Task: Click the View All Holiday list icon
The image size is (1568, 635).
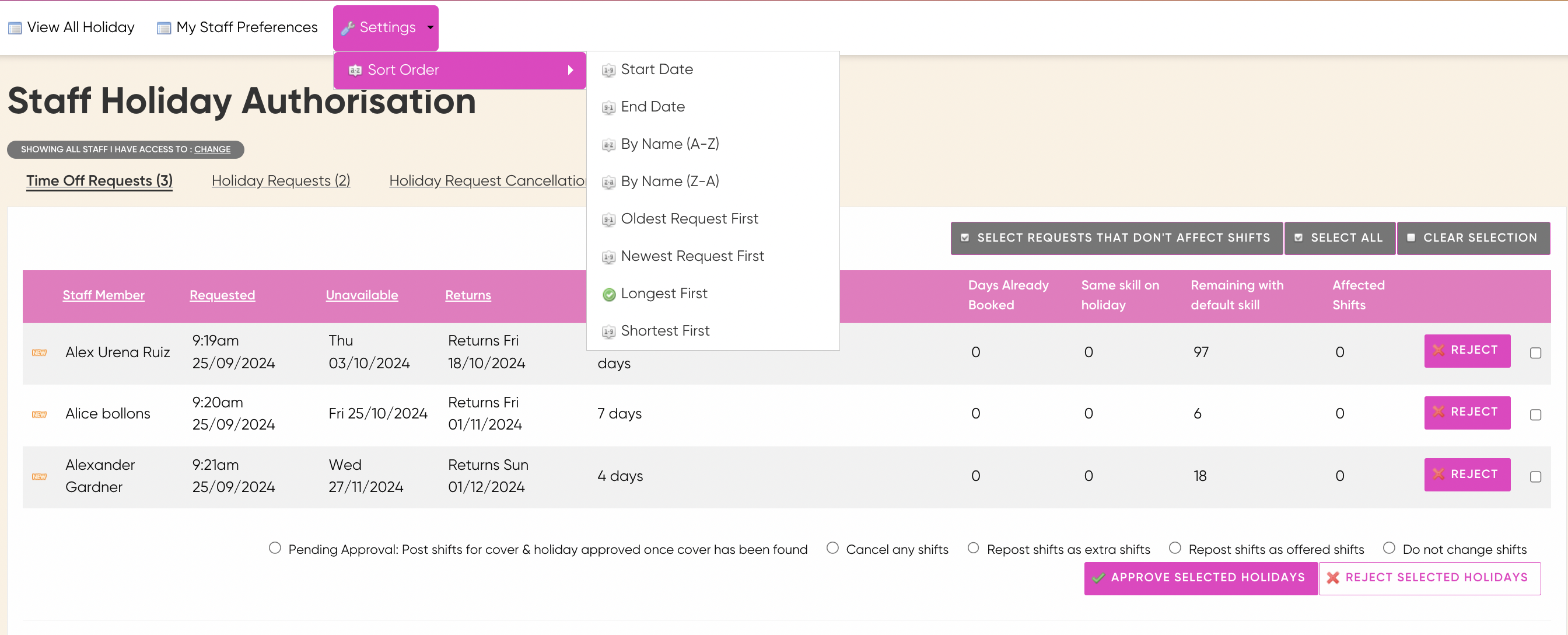Action: pos(15,28)
